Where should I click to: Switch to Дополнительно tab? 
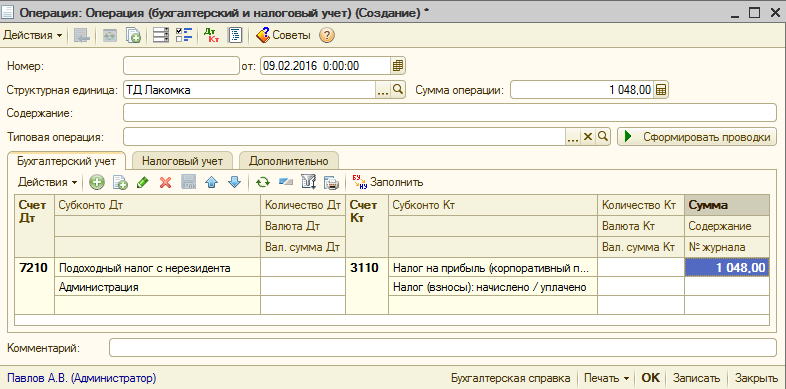click(x=289, y=161)
